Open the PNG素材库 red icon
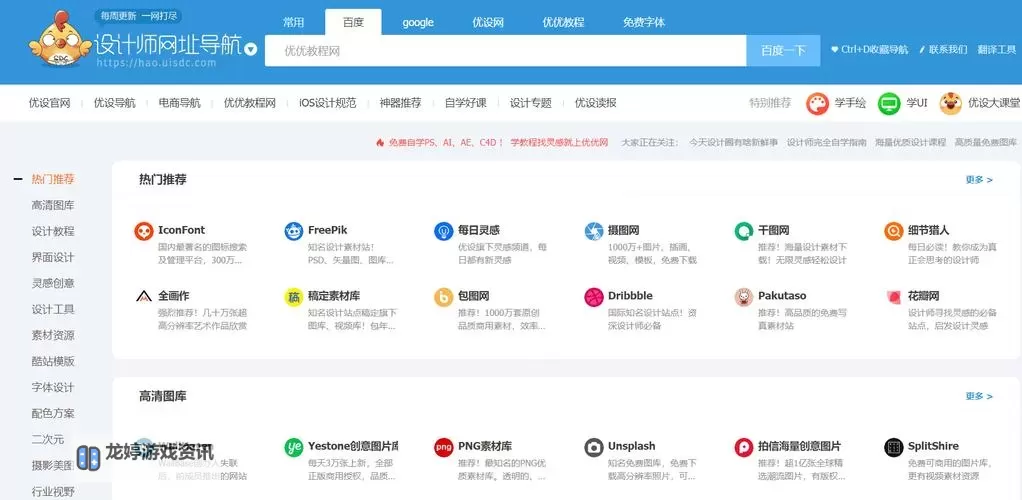The width and height of the screenshot is (1022, 500). (443, 447)
